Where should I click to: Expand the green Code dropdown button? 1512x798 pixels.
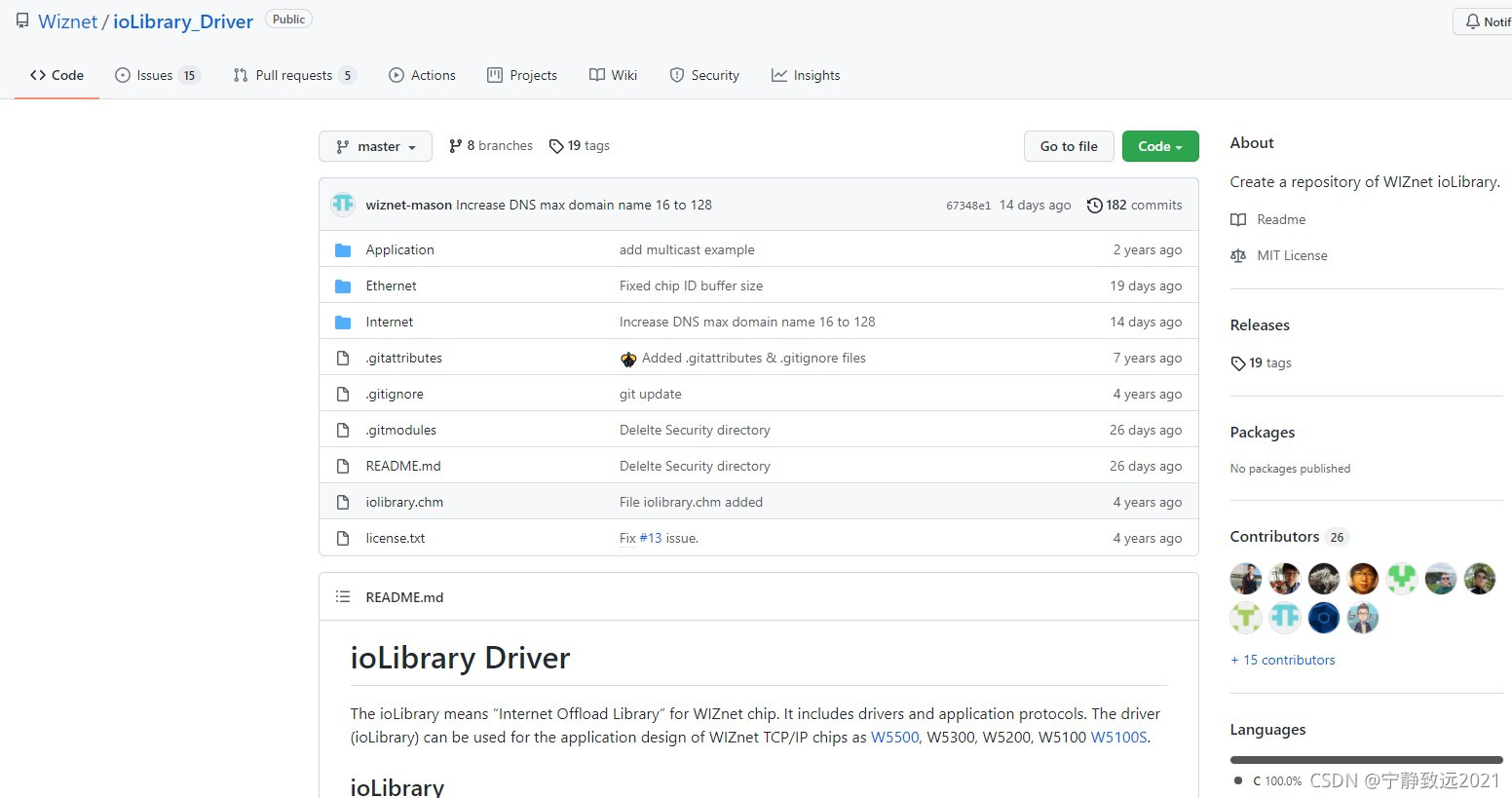click(1160, 146)
